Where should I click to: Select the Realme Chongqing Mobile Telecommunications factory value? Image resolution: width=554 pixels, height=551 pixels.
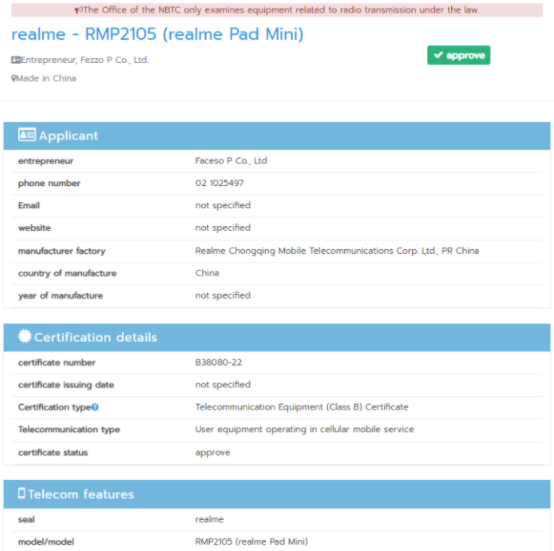(x=337, y=251)
